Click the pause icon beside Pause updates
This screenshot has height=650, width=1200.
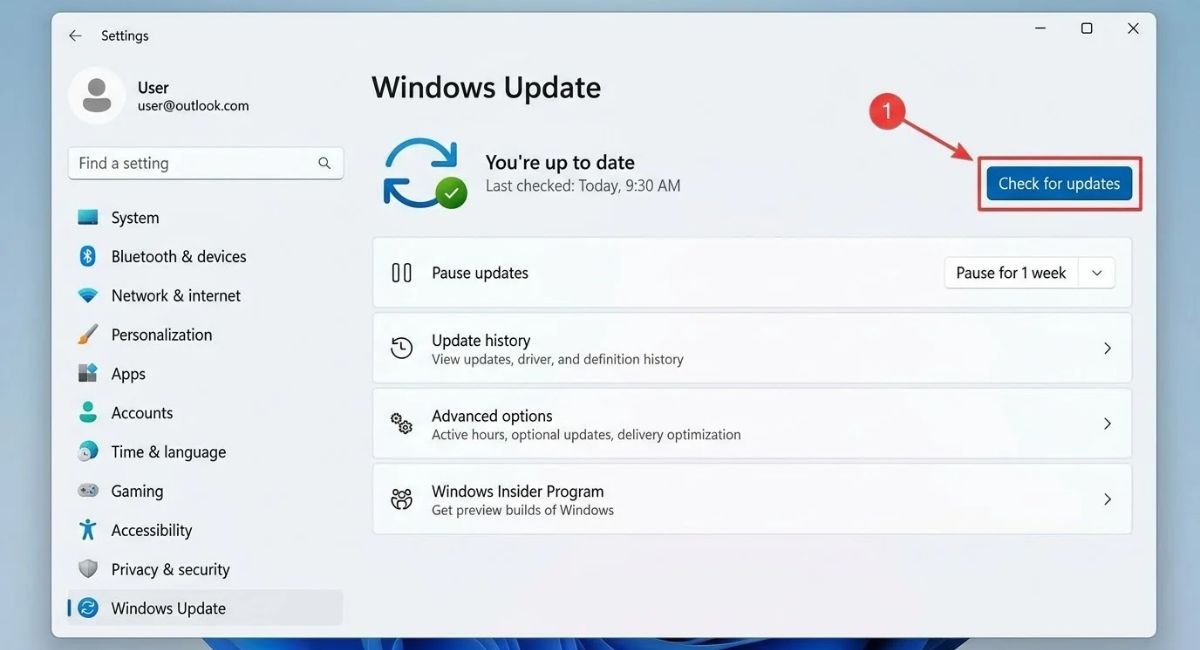click(402, 272)
